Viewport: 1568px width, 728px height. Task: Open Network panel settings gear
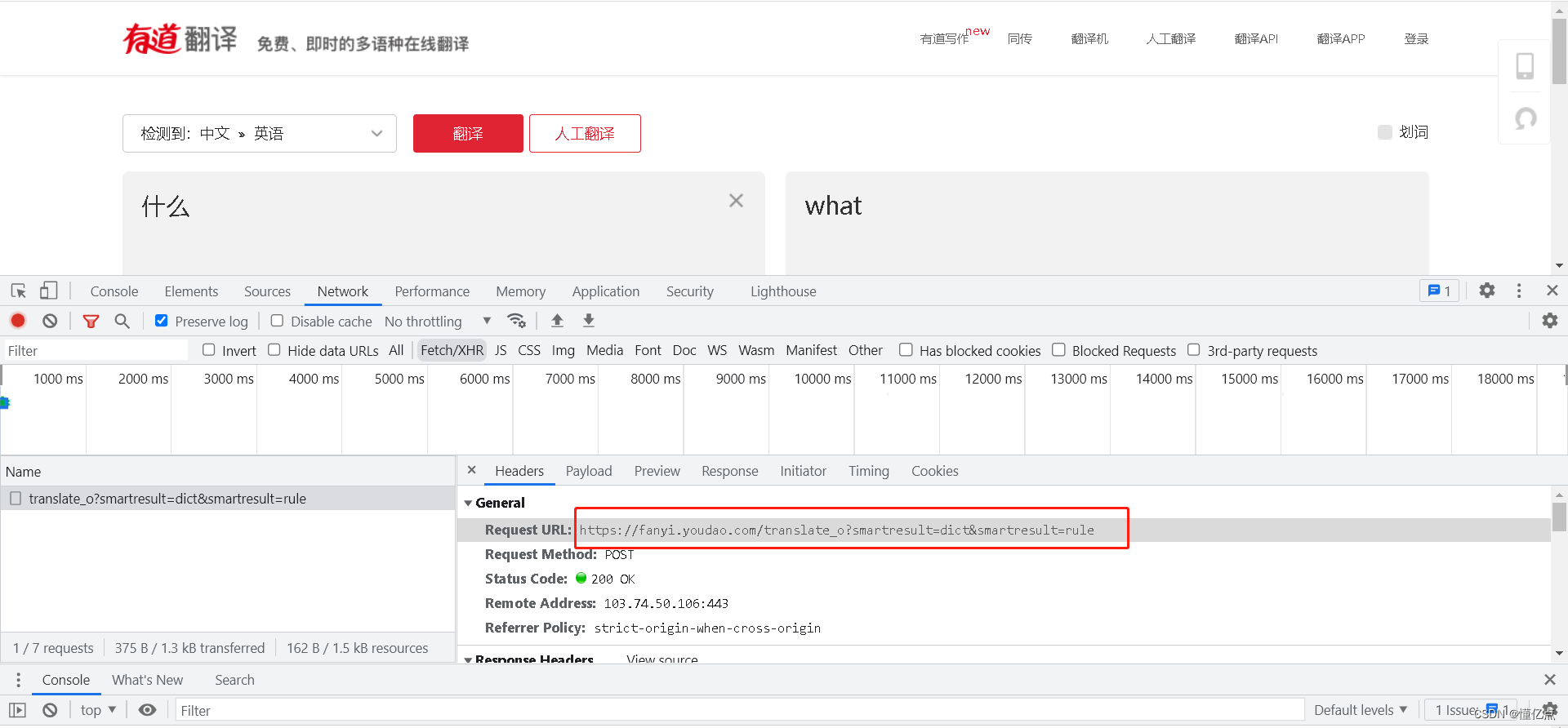tap(1549, 321)
